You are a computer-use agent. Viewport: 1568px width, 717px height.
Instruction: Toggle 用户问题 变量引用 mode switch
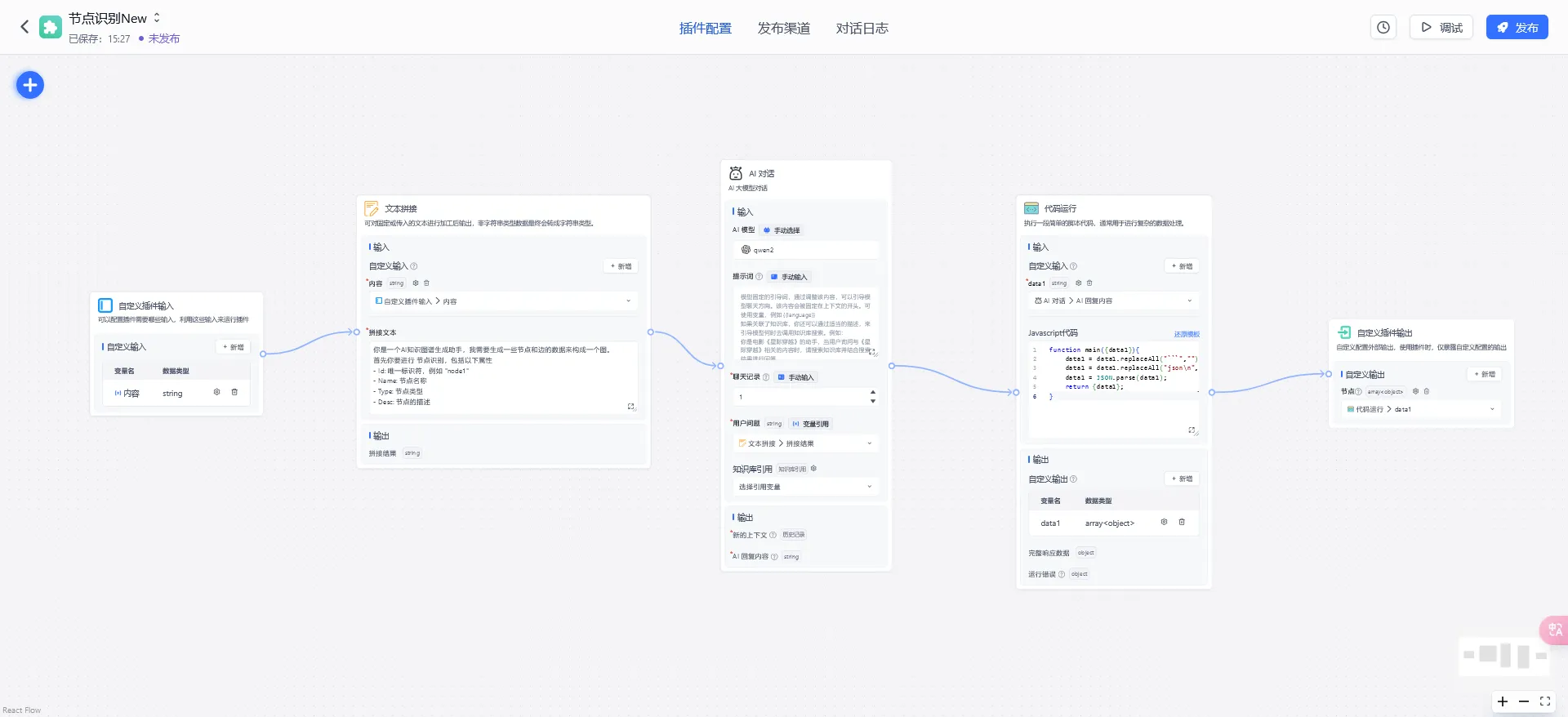[810, 424]
